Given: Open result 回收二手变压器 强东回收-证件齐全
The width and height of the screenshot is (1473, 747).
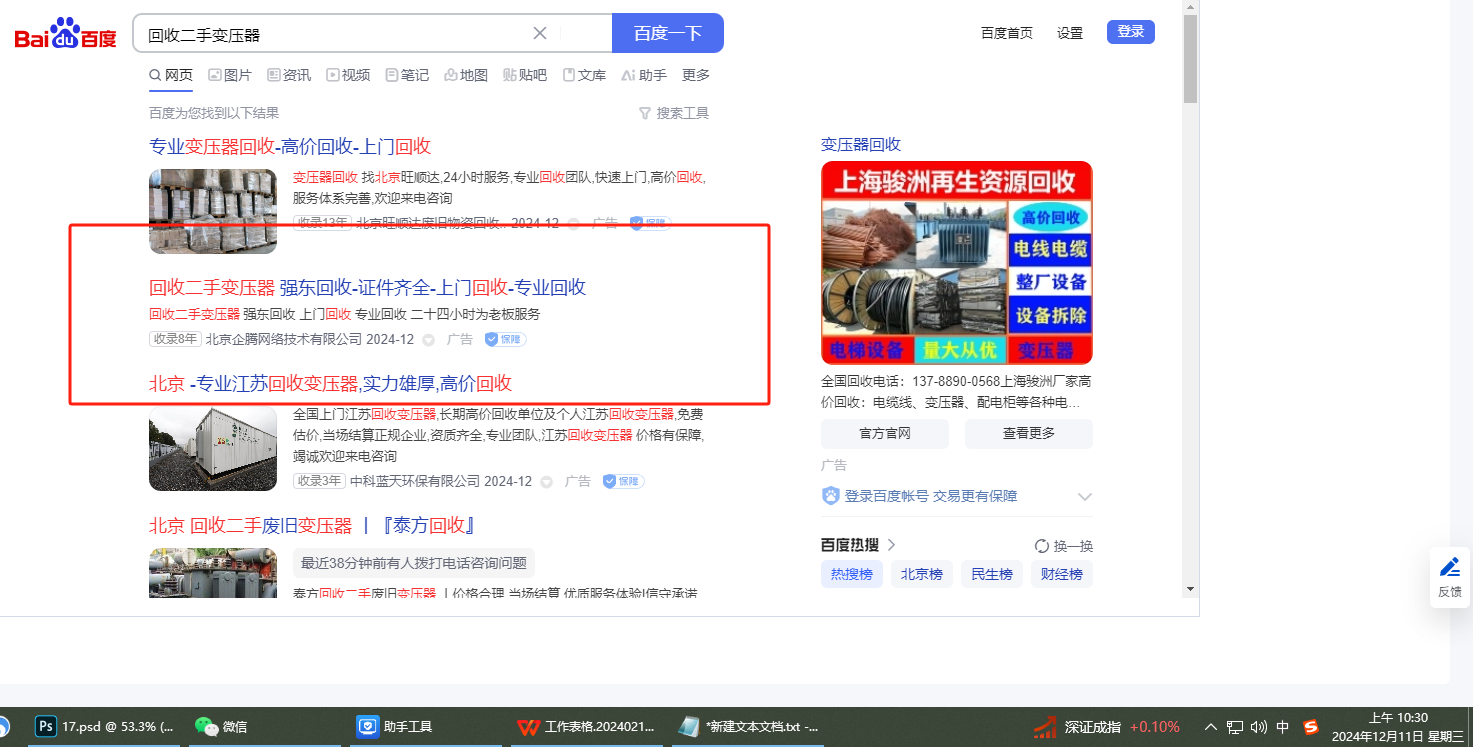Looking at the screenshot, I should tap(367, 288).
